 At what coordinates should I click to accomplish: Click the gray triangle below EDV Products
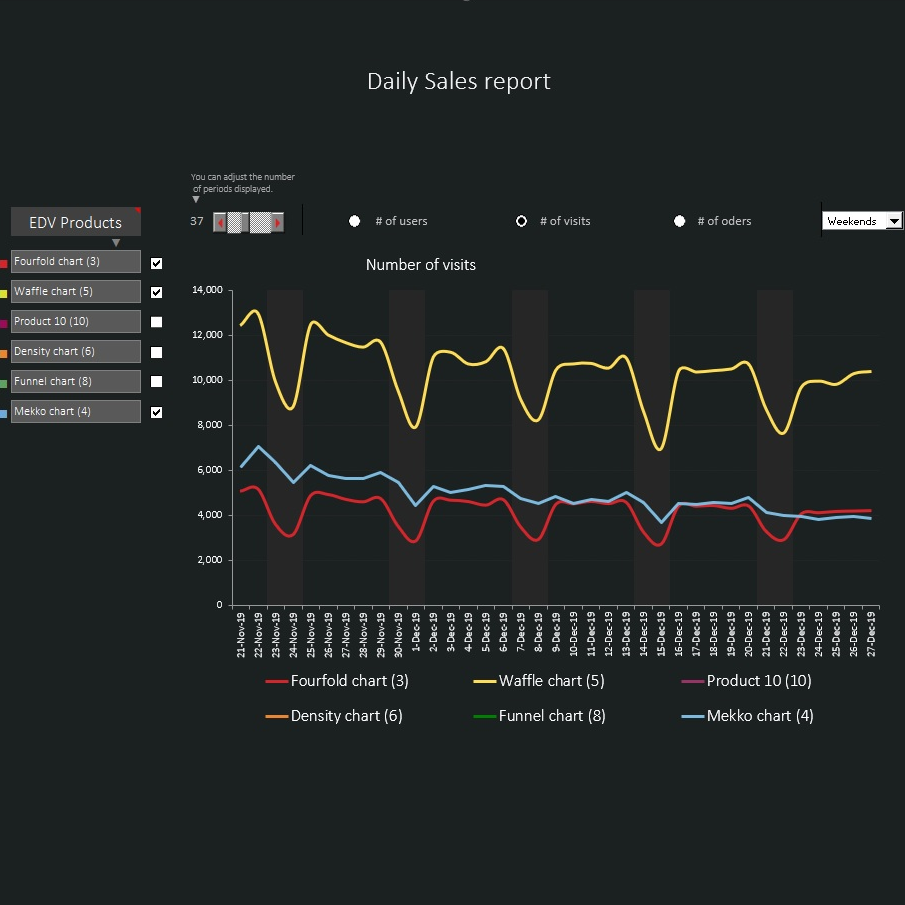pos(117,242)
